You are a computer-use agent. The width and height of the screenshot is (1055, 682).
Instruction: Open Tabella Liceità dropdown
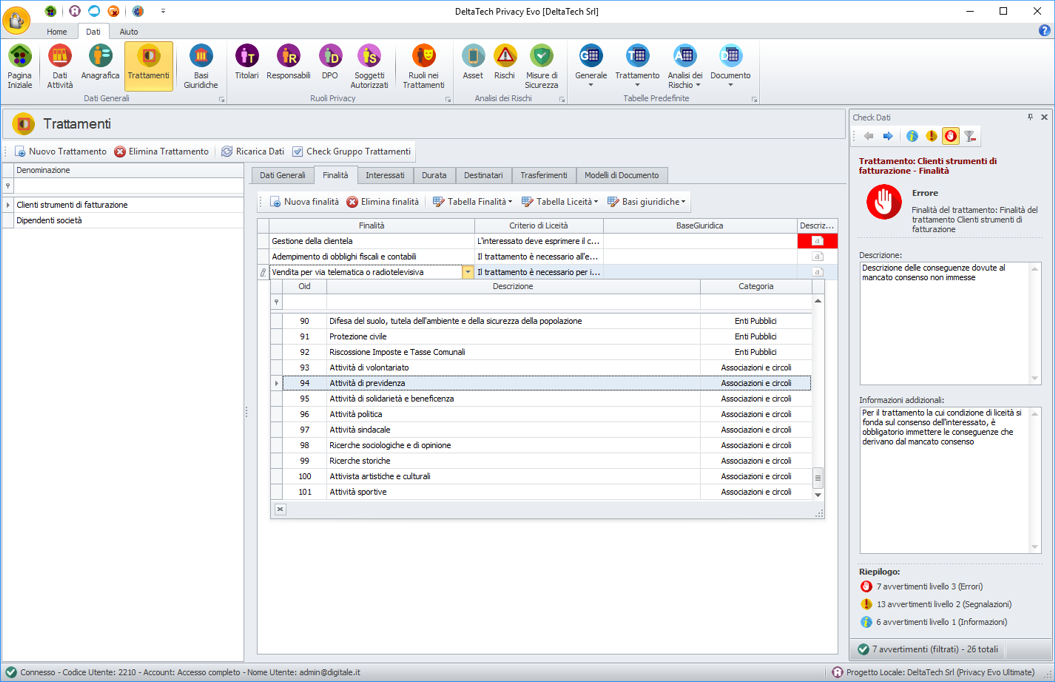pos(560,202)
